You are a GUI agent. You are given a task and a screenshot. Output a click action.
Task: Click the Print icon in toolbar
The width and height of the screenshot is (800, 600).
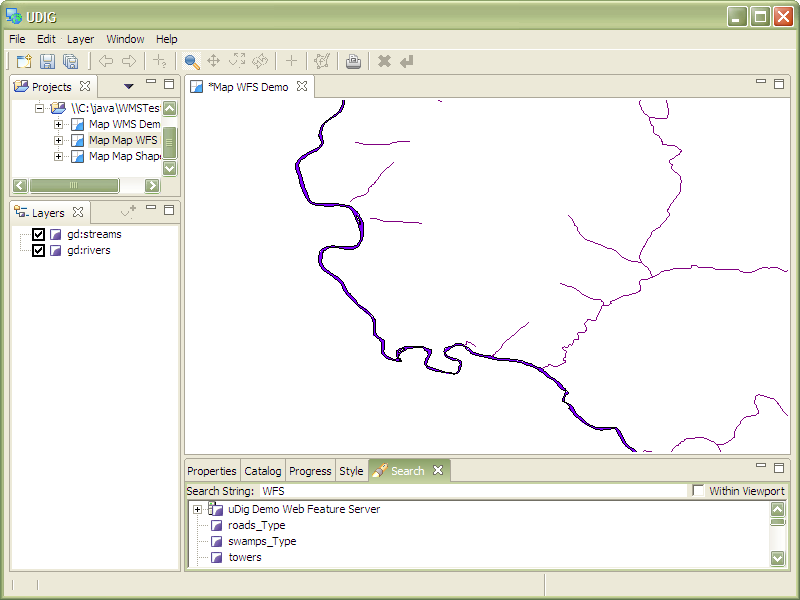tap(353, 61)
